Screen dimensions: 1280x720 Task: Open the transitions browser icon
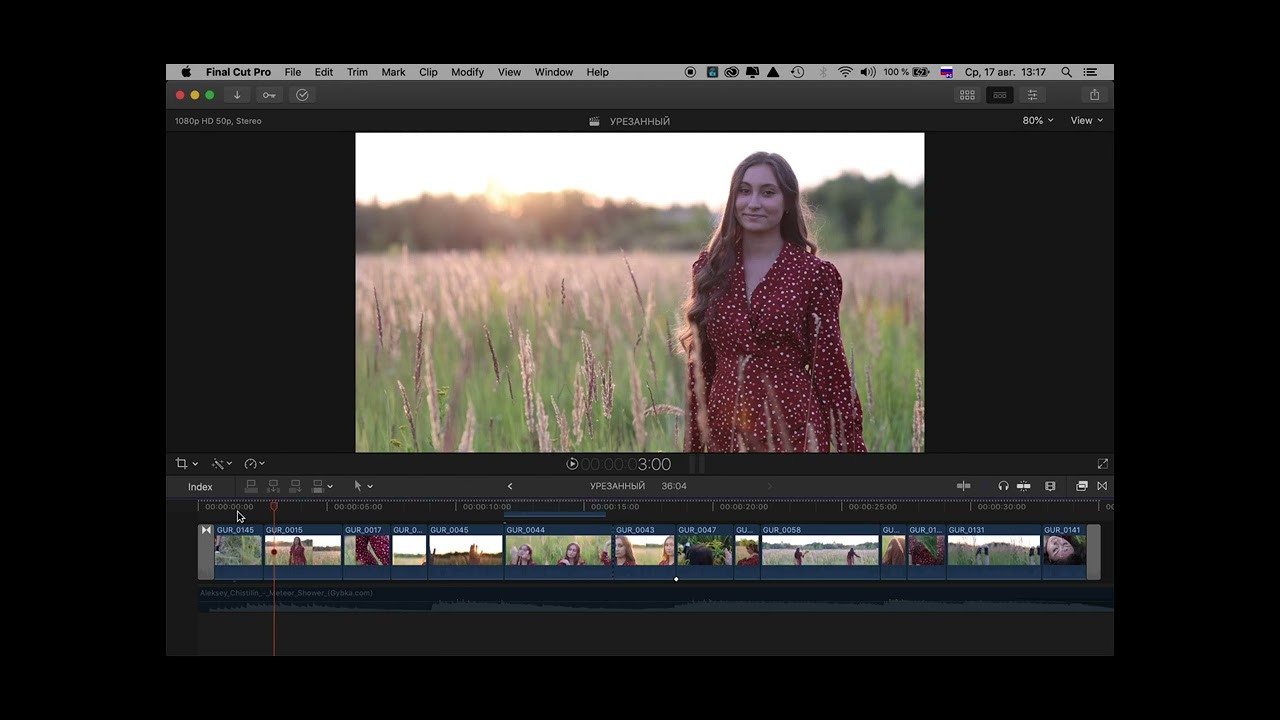(1102, 486)
